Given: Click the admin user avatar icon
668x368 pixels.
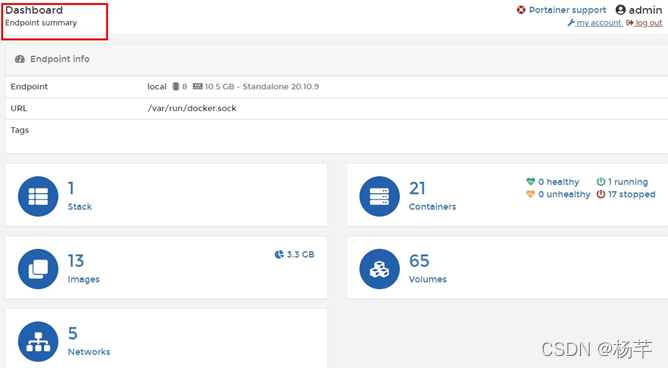Looking at the screenshot, I should (x=621, y=10).
